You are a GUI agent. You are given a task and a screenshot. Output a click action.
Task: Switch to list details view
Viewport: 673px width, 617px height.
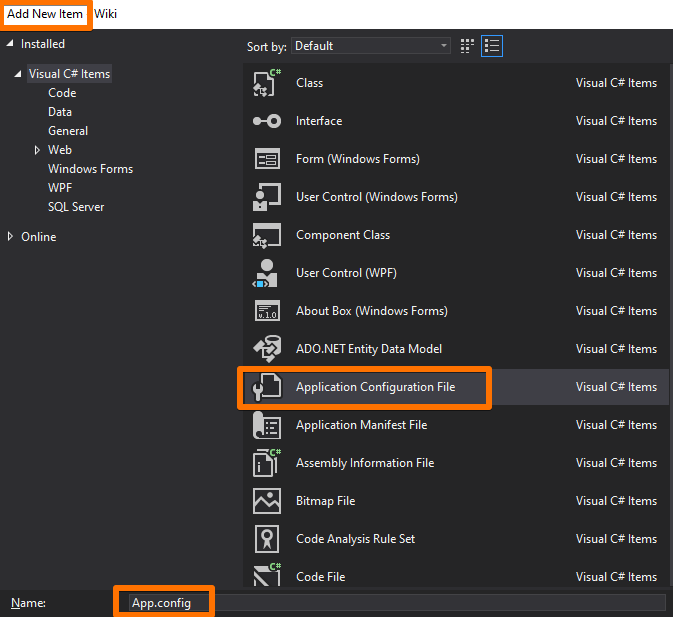(491, 46)
